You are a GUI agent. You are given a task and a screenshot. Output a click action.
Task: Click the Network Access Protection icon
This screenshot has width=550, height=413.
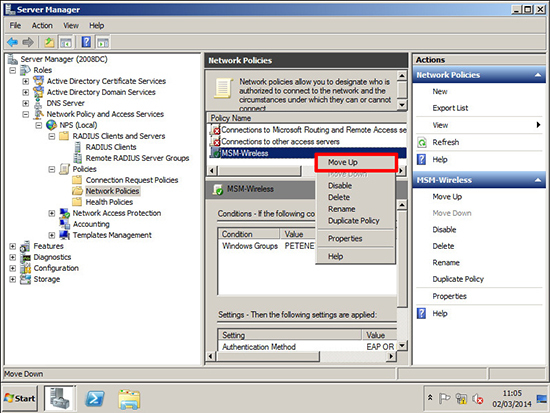tap(64, 213)
